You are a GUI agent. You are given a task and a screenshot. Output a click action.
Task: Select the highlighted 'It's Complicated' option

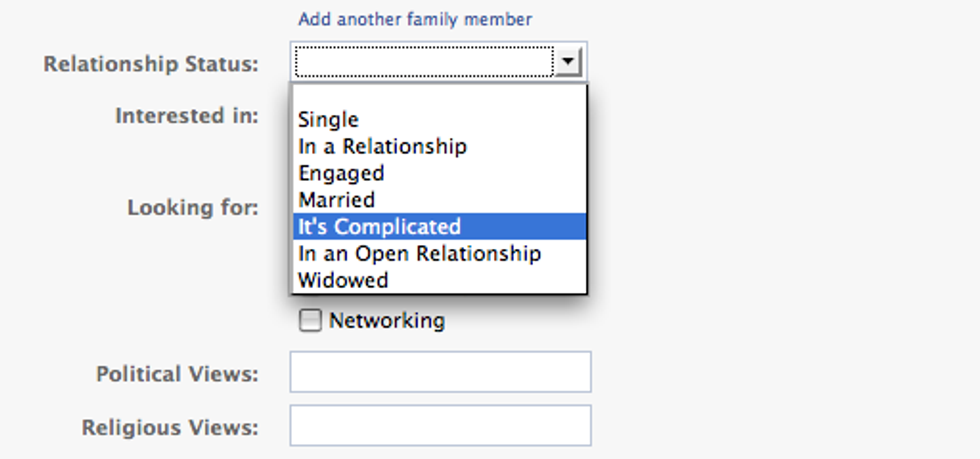coord(380,227)
